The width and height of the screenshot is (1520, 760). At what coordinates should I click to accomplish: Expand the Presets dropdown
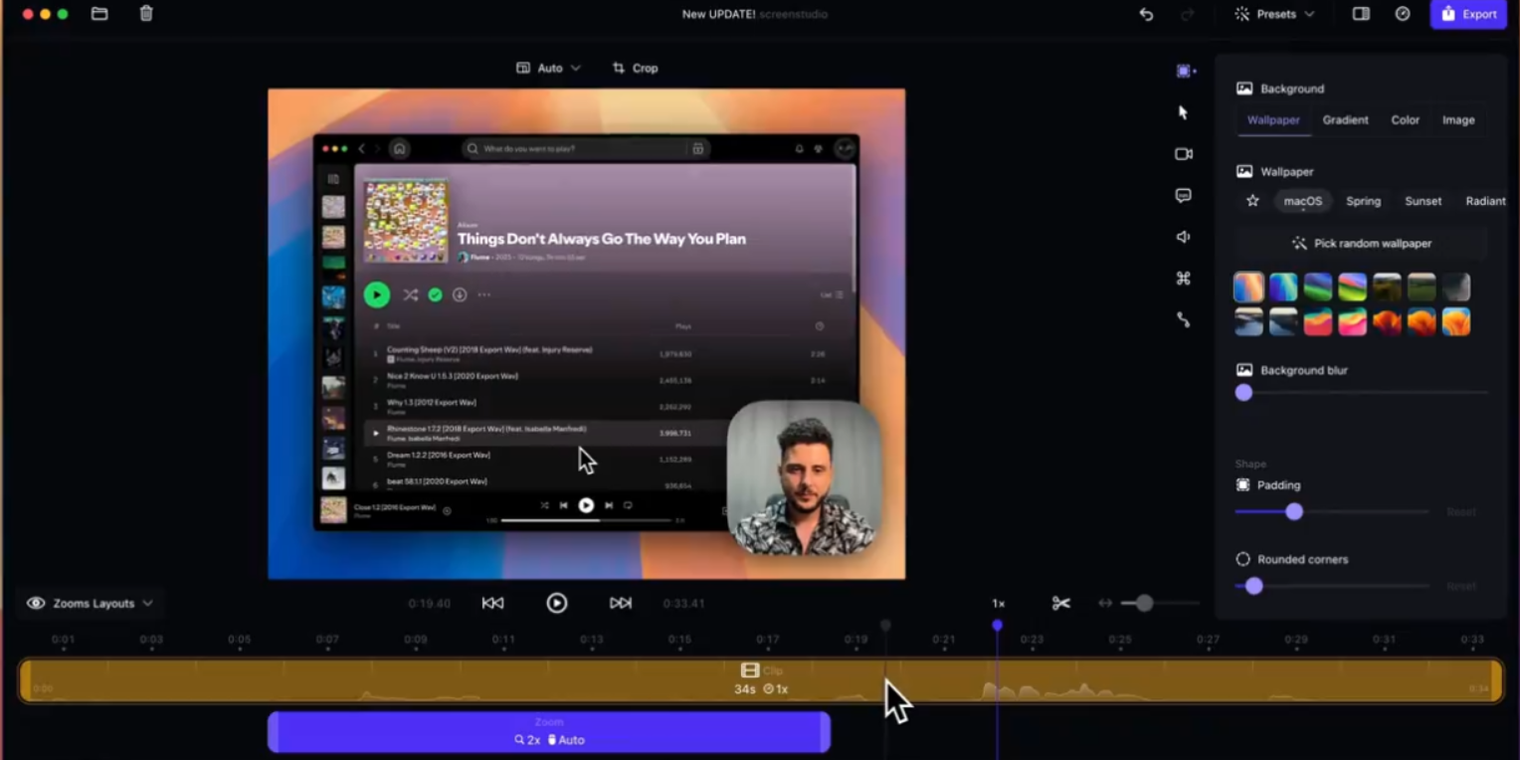pyautogui.click(x=1275, y=14)
